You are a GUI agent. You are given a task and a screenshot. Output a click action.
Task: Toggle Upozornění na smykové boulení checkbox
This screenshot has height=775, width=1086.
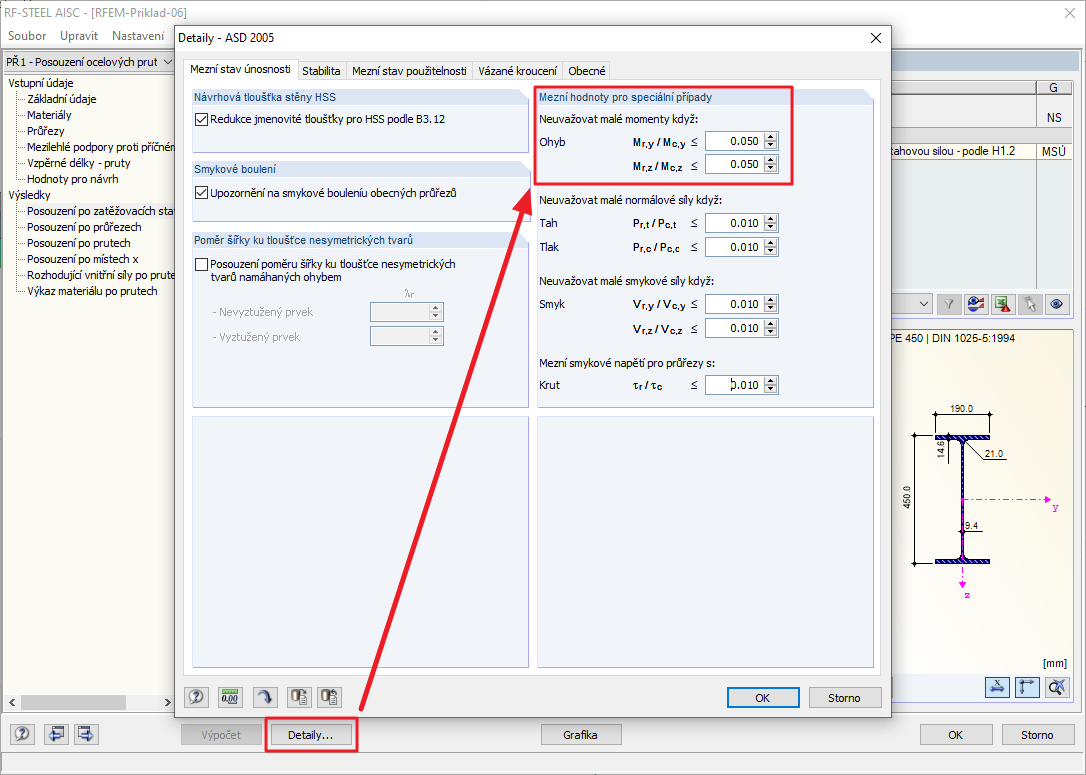click(x=202, y=193)
